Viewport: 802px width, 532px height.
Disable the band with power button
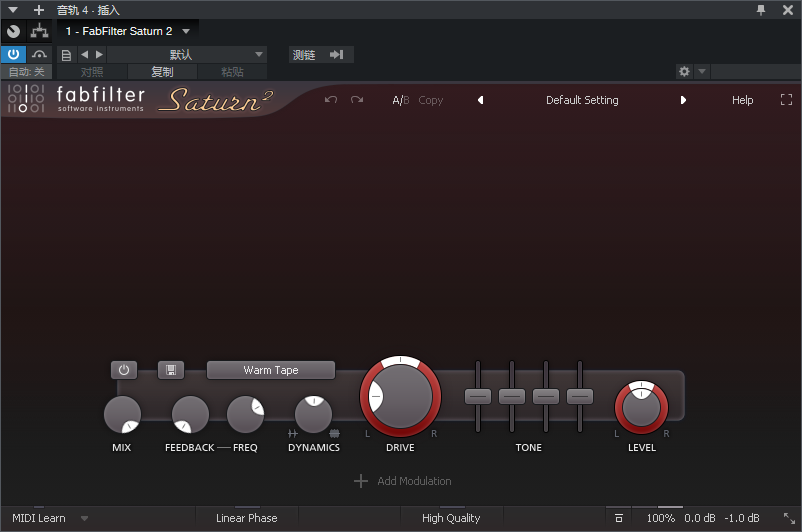click(124, 370)
